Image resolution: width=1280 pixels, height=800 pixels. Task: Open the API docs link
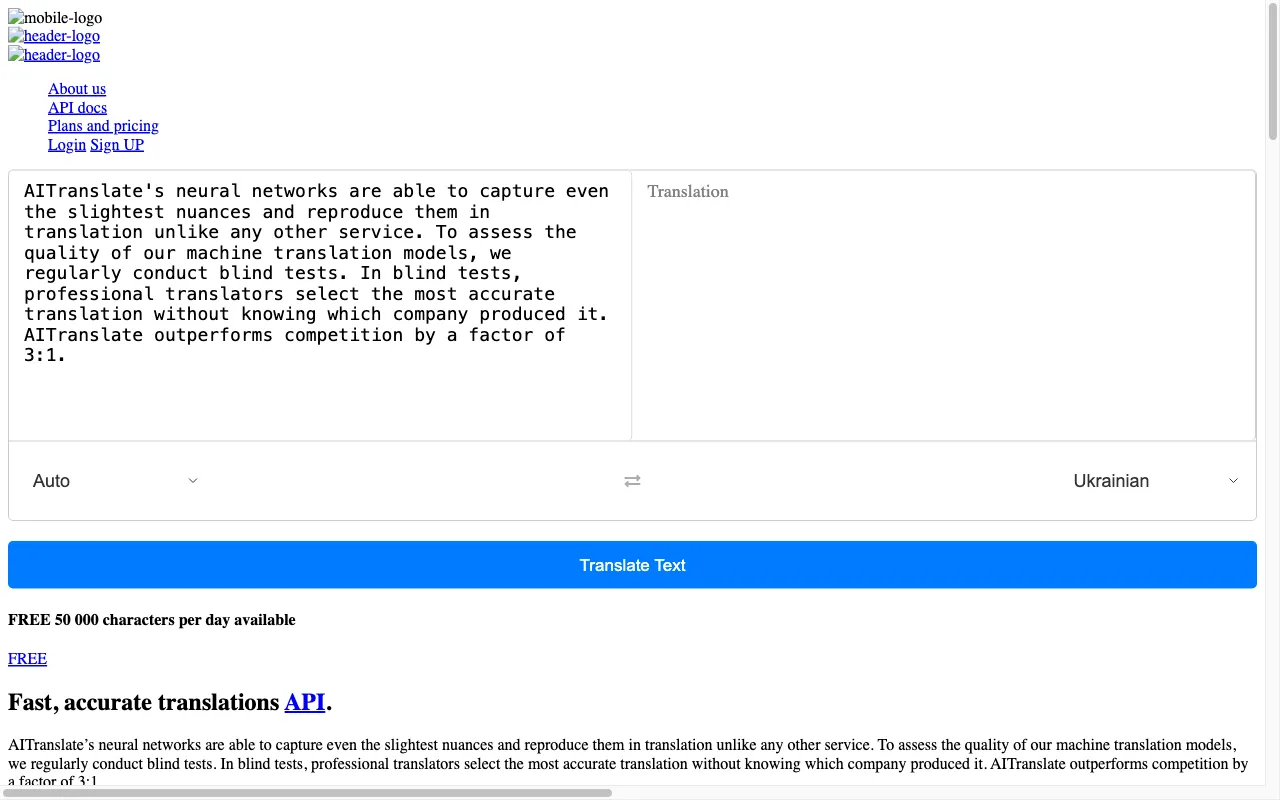(x=77, y=108)
